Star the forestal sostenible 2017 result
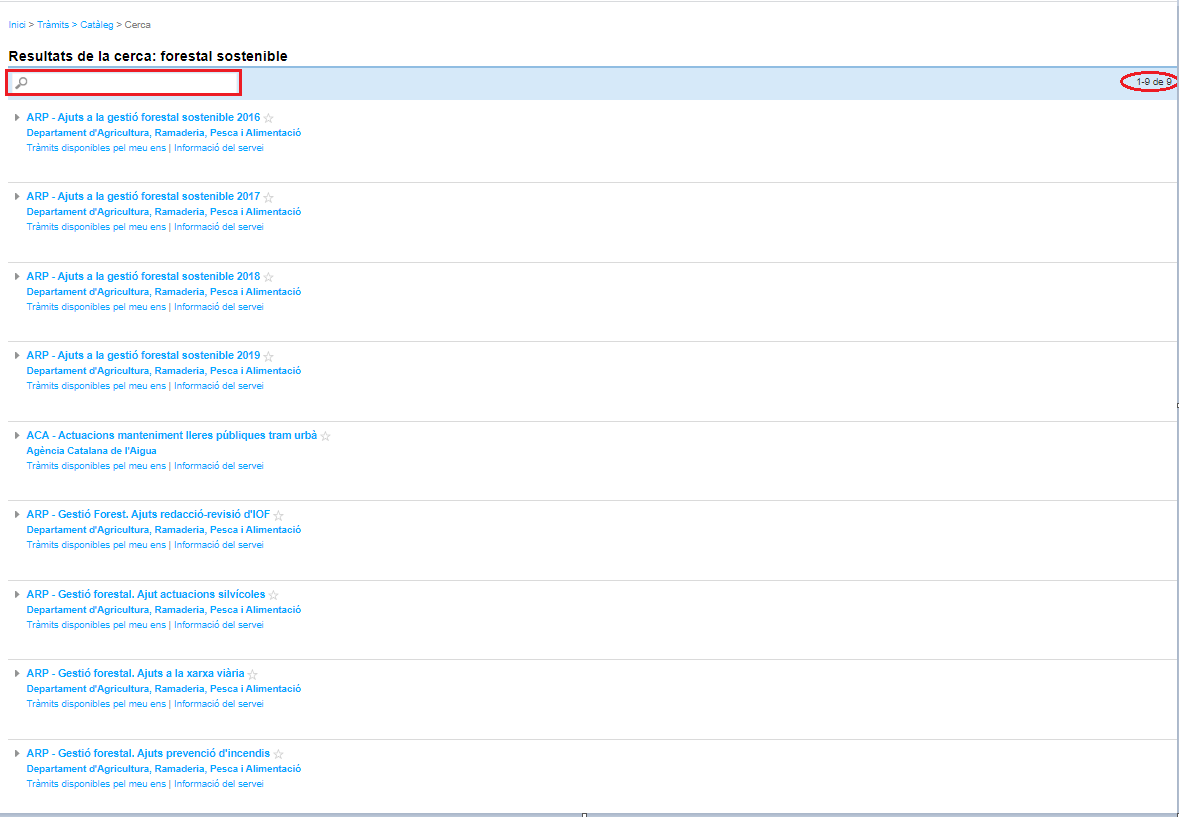 point(268,197)
